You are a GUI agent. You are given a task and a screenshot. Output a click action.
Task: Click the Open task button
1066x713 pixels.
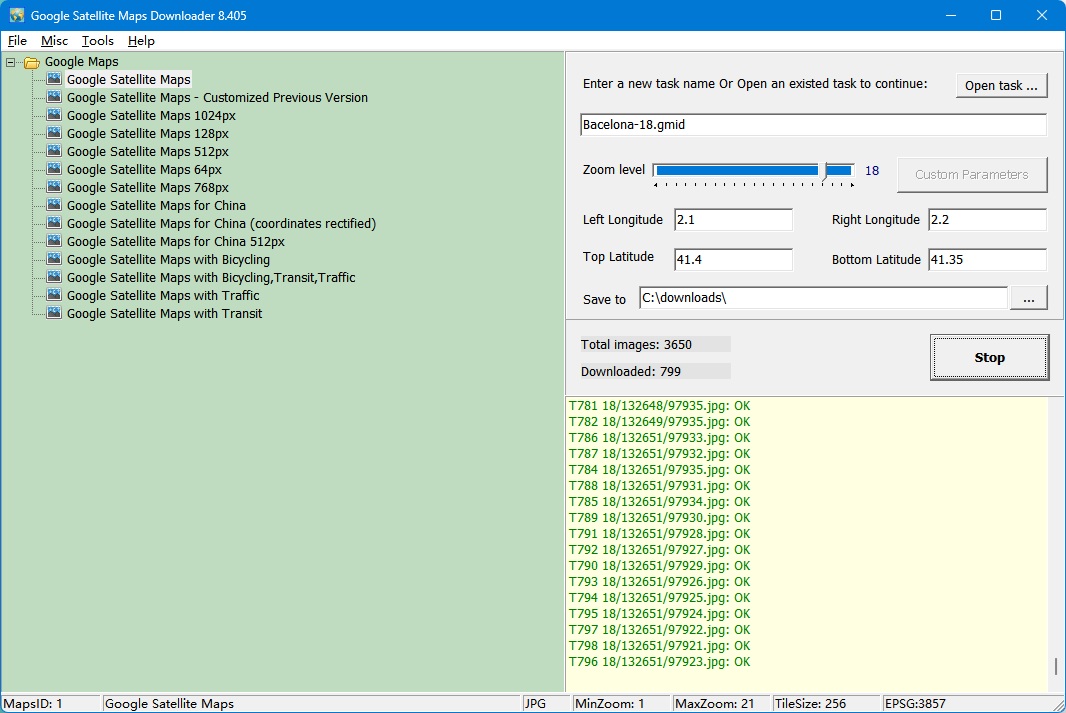(1001, 86)
